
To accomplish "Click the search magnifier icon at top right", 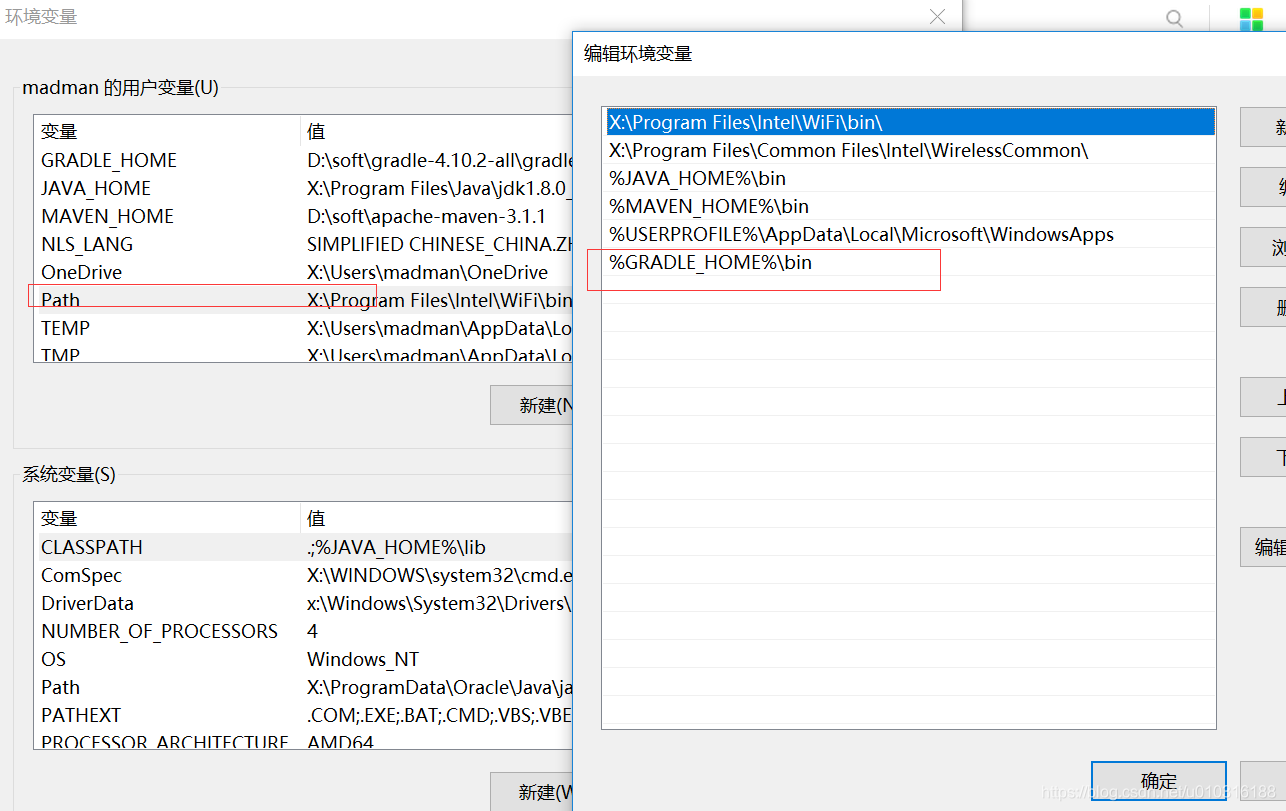I will [1175, 19].
